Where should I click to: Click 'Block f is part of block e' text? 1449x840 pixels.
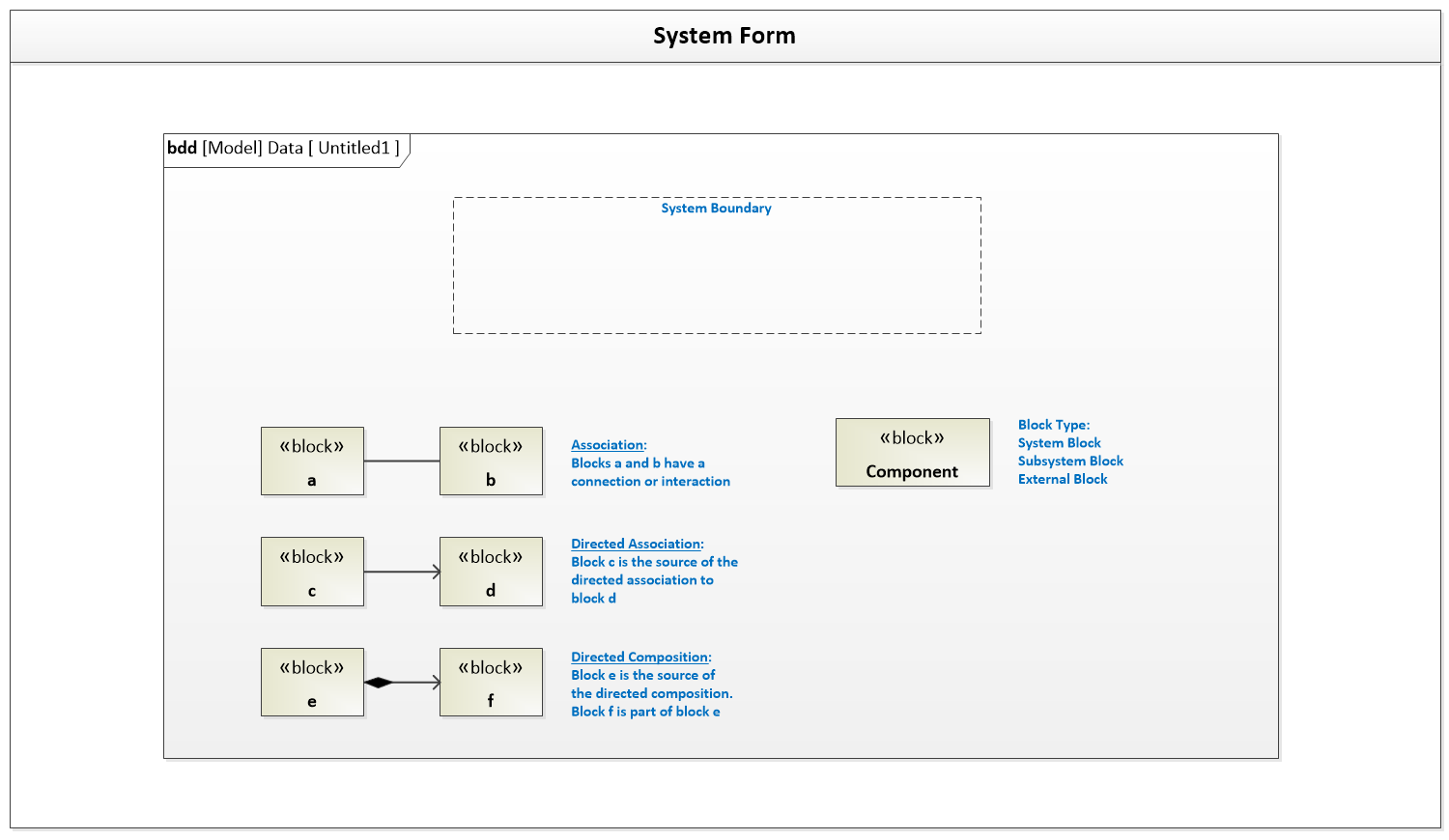645,712
